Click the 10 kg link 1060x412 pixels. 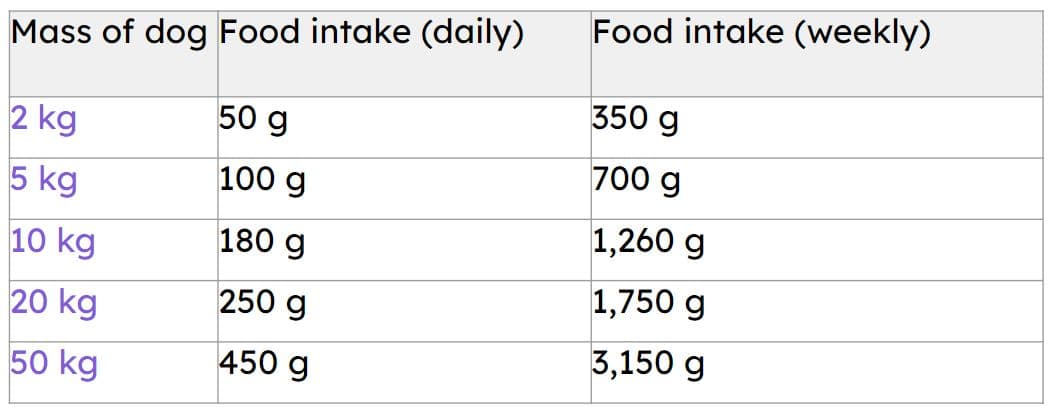click(x=52, y=241)
